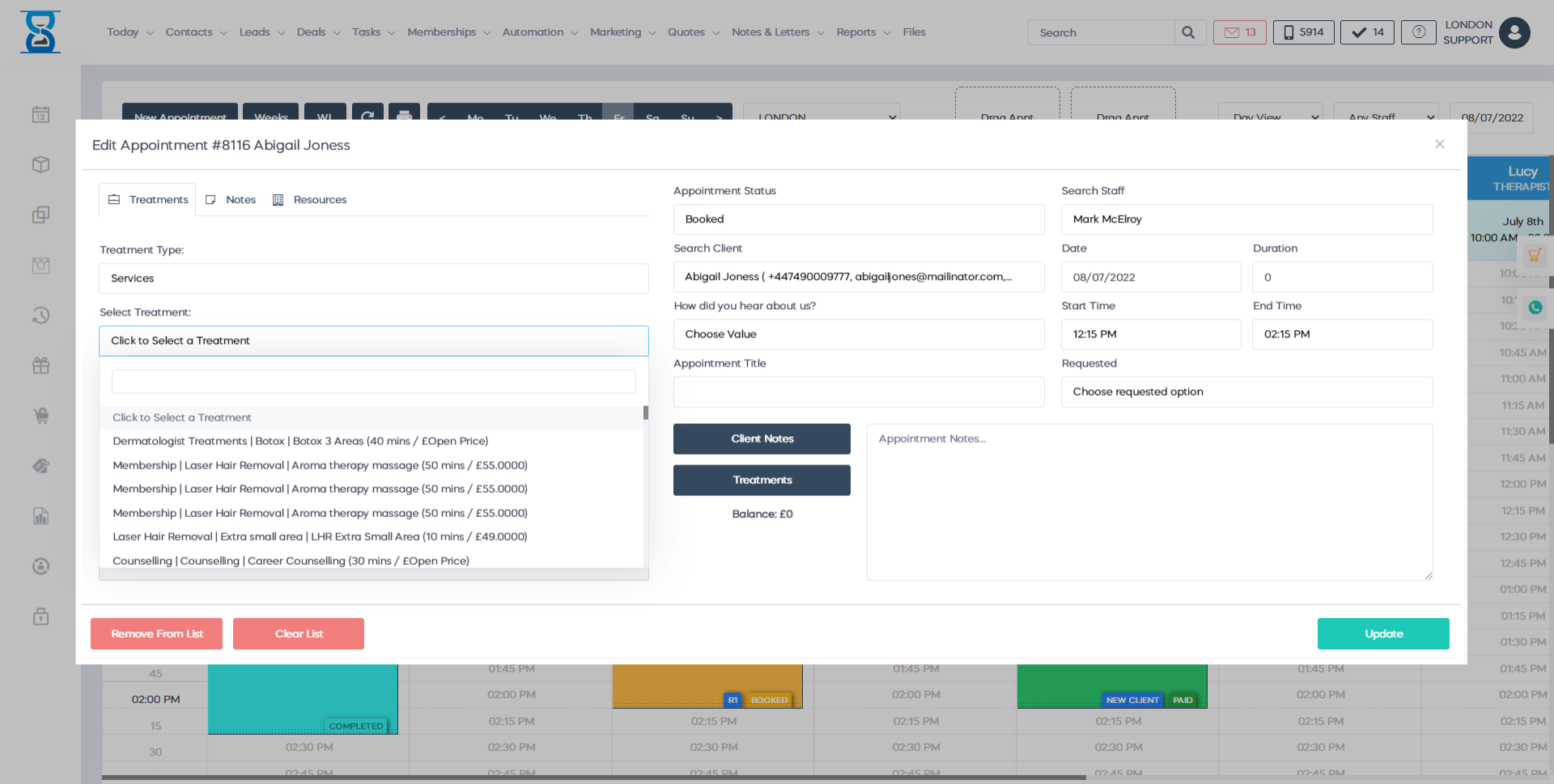1554x784 pixels.
Task: Switch to the Resources tab
Action: [x=310, y=200]
